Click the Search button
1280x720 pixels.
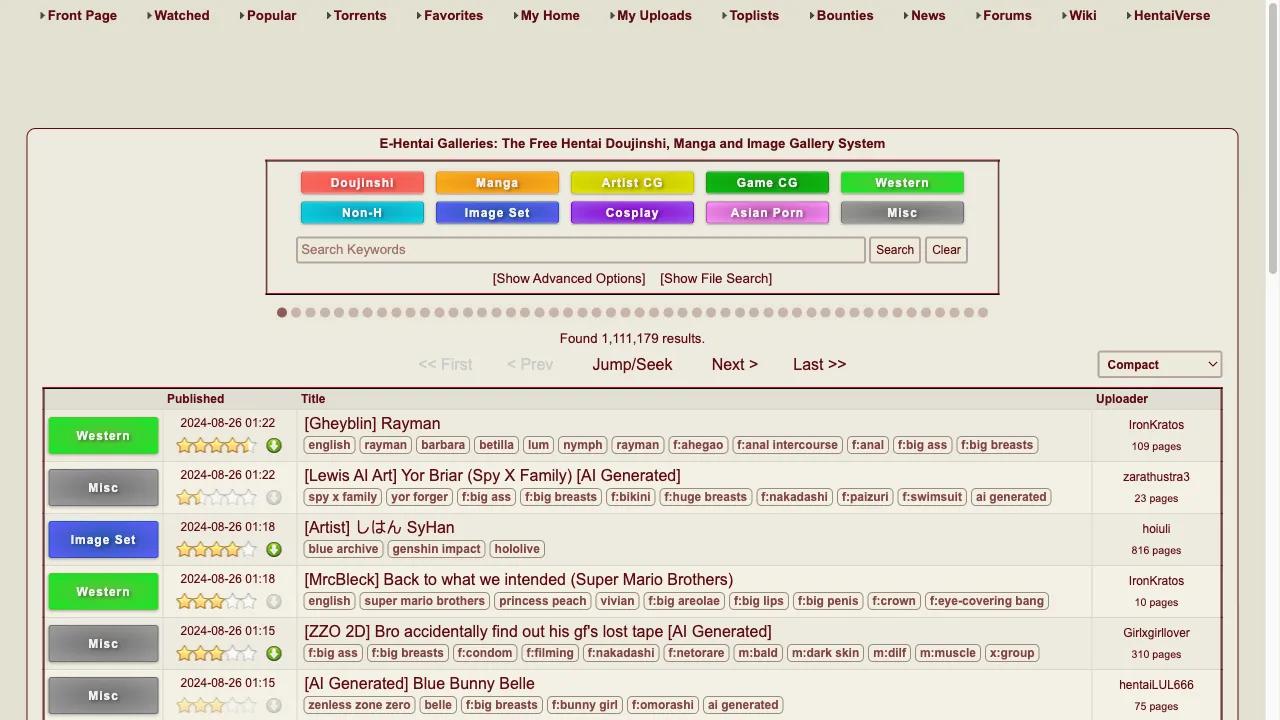tap(895, 250)
